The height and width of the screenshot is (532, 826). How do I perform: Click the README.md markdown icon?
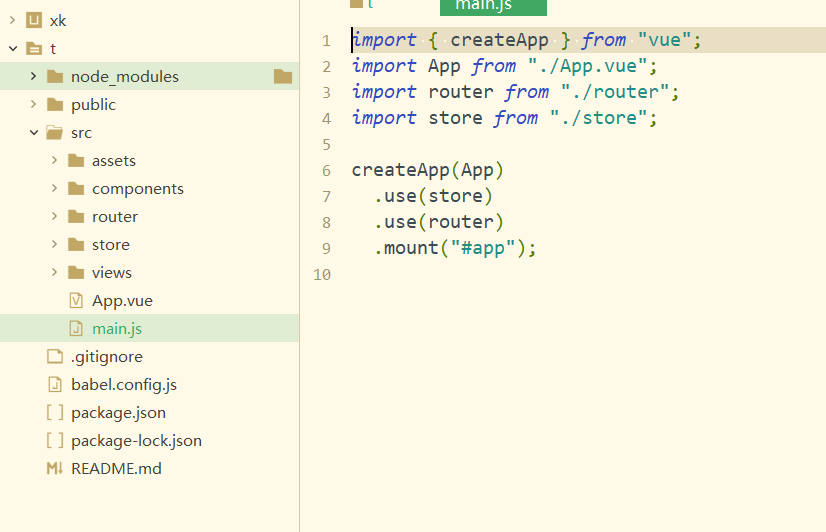click(55, 468)
